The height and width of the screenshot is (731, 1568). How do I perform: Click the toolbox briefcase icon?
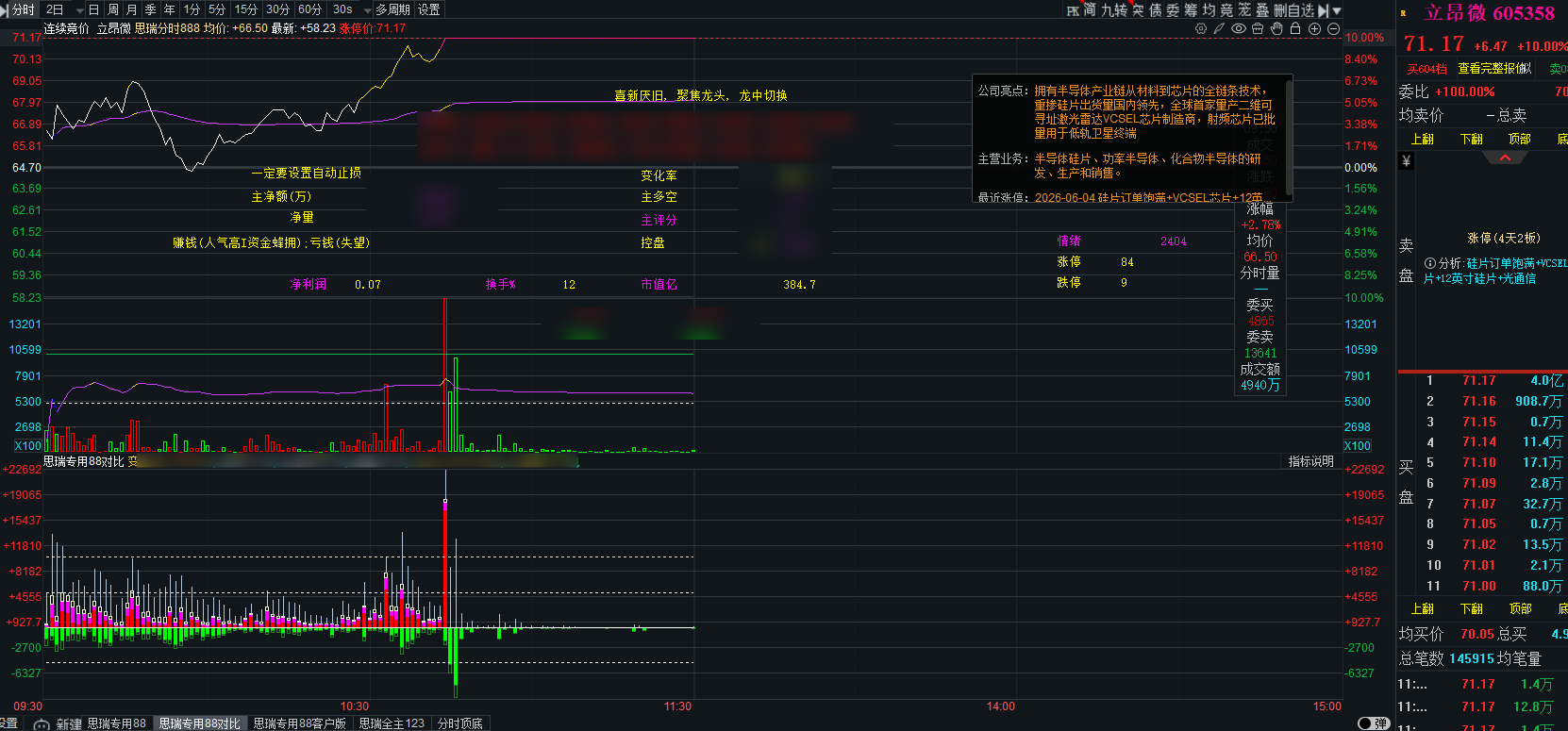[1259, 28]
